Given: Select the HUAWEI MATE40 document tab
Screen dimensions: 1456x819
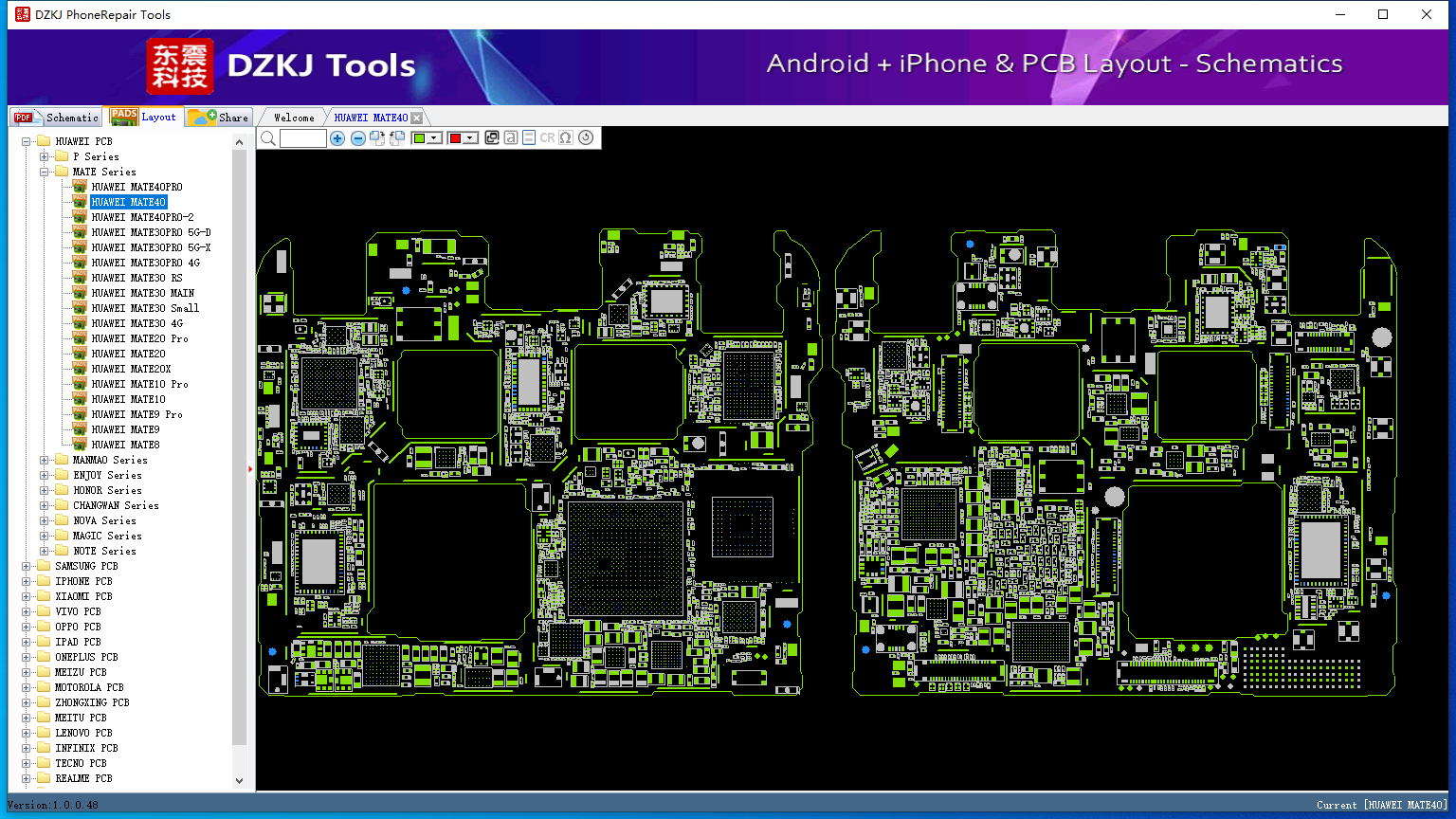Looking at the screenshot, I should click(371, 118).
